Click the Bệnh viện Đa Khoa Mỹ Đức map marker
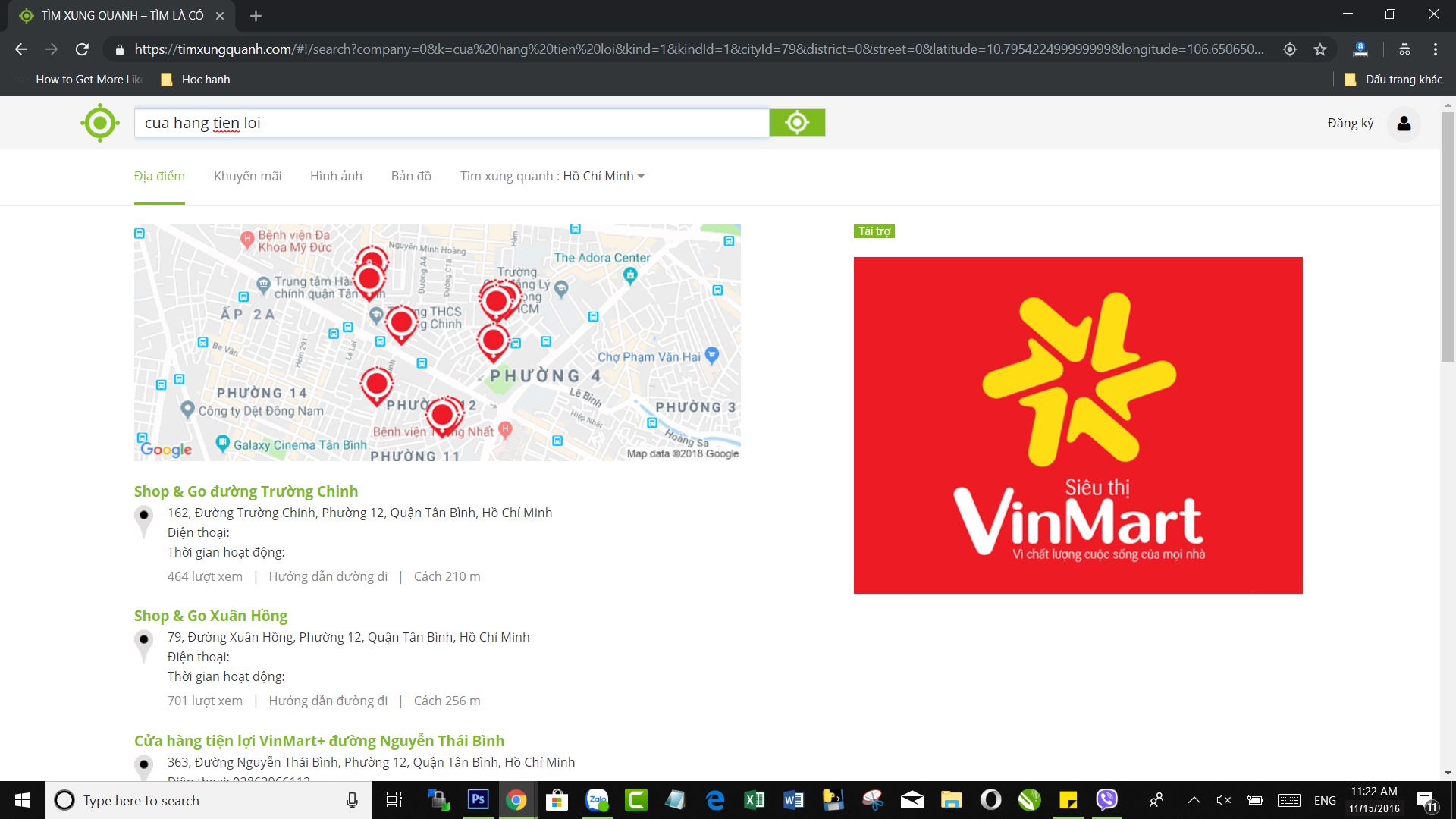1456x819 pixels. (x=247, y=240)
